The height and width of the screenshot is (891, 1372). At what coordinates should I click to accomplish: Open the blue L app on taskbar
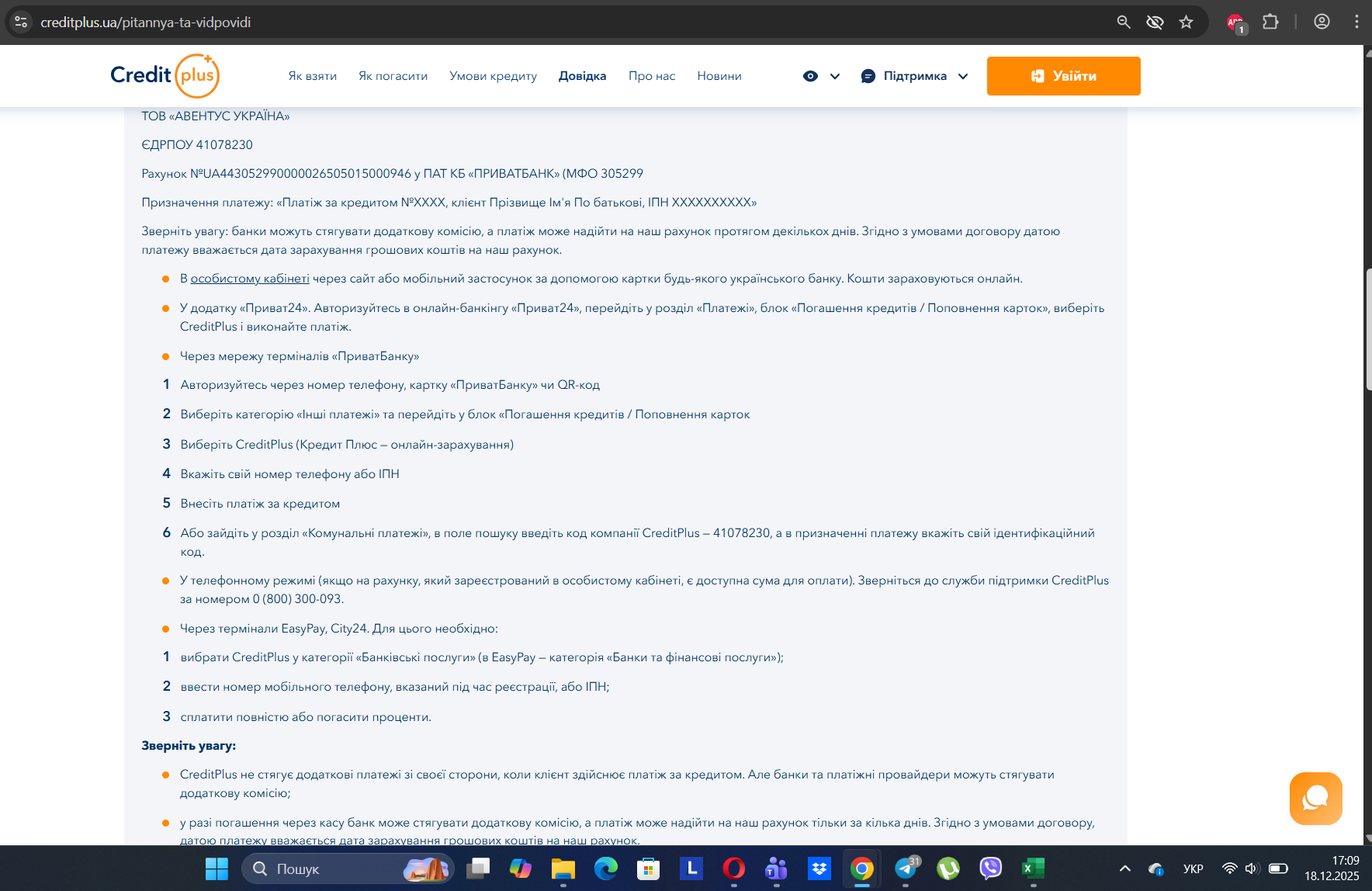point(691,869)
